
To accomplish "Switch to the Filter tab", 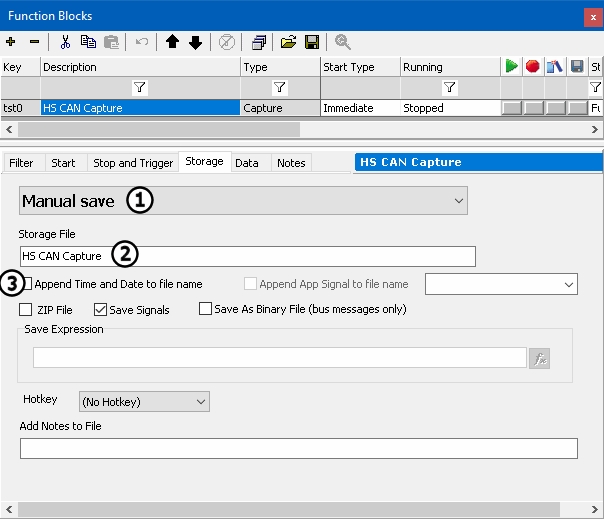I will pyautogui.click(x=21, y=163).
